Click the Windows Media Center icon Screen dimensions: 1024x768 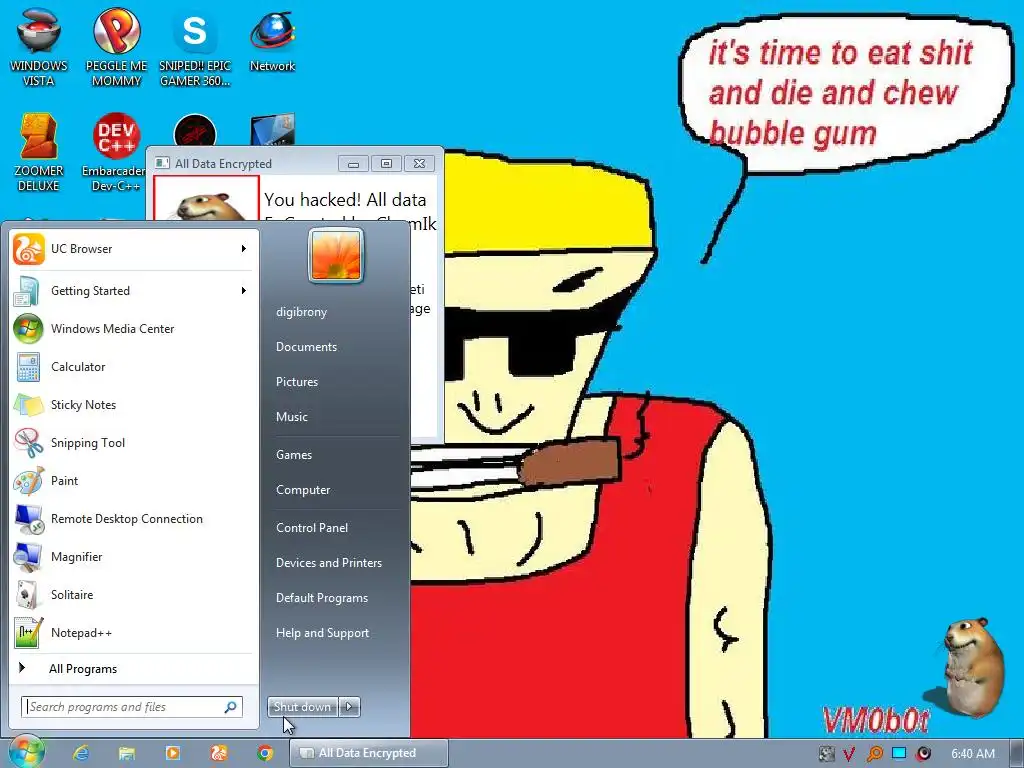coord(28,328)
